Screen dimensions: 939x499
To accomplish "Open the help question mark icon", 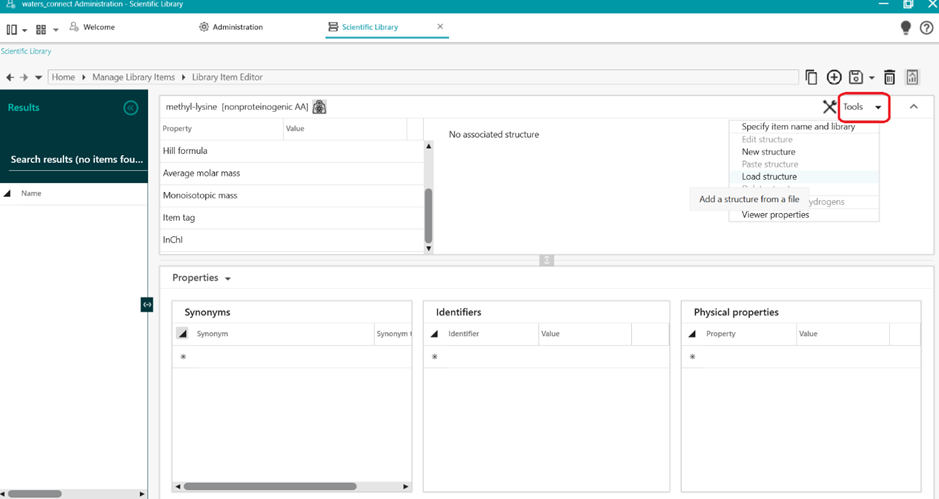I will point(926,28).
